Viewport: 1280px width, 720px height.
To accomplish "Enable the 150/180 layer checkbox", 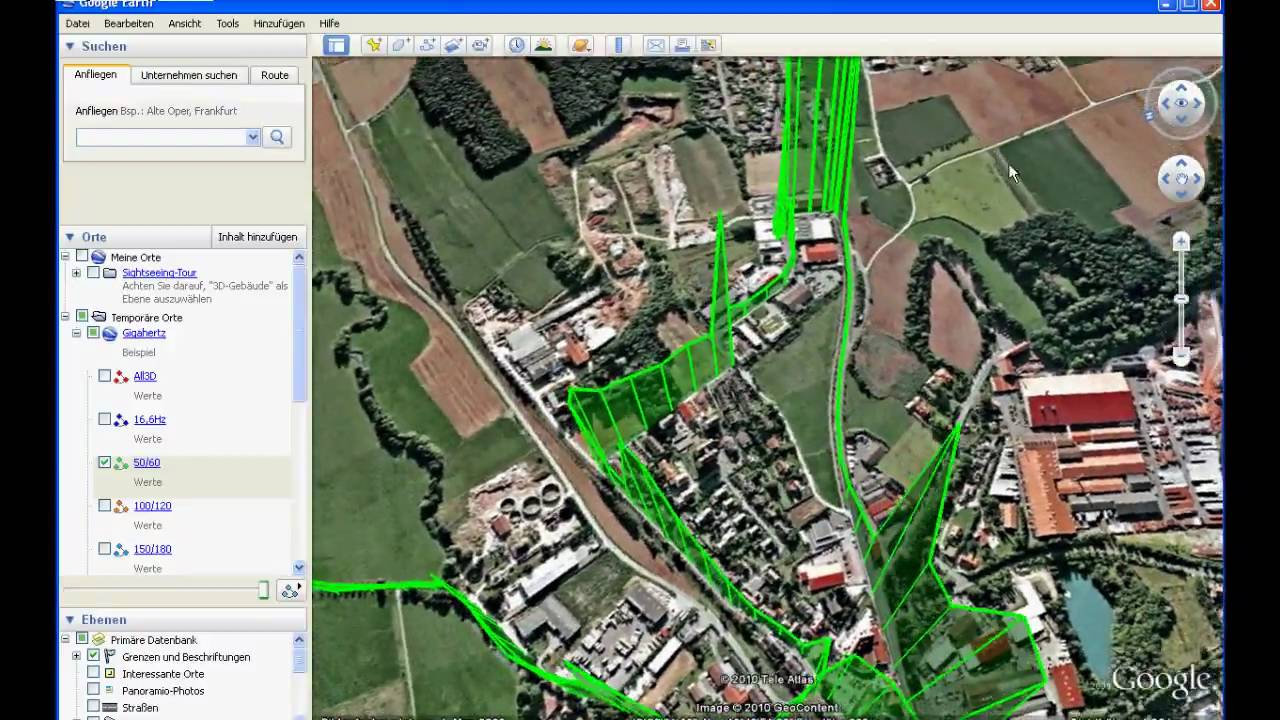I will (105, 549).
